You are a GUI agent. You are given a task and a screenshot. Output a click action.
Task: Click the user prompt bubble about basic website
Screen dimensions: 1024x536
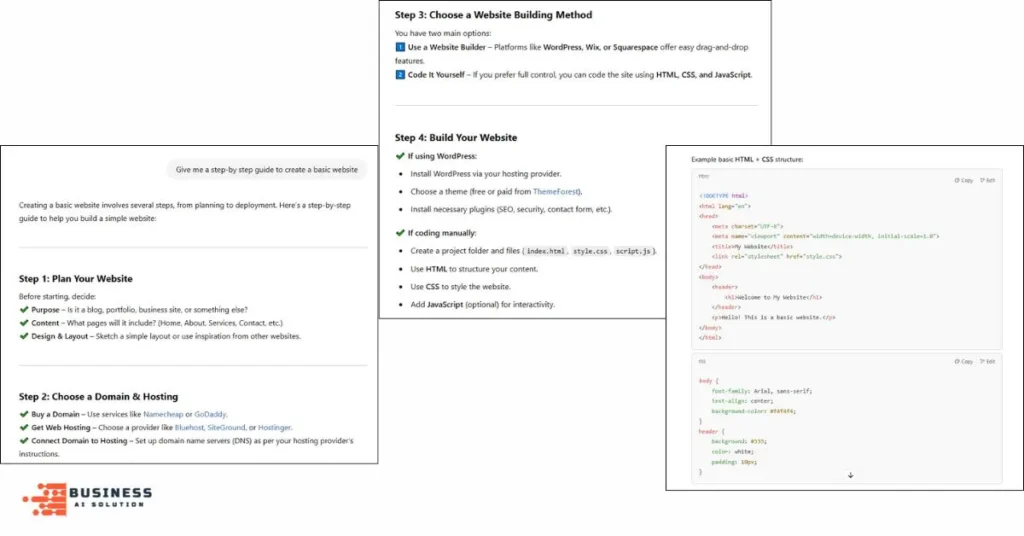266,170
